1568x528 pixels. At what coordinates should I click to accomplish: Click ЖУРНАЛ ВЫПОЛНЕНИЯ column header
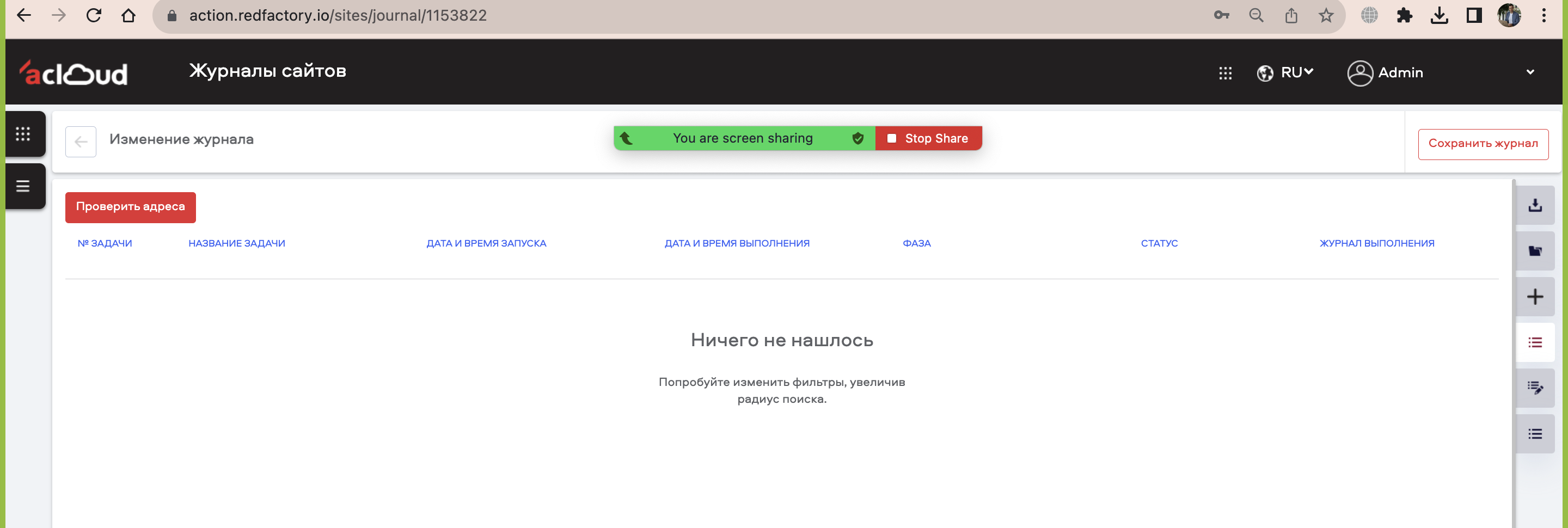coord(1377,243)
